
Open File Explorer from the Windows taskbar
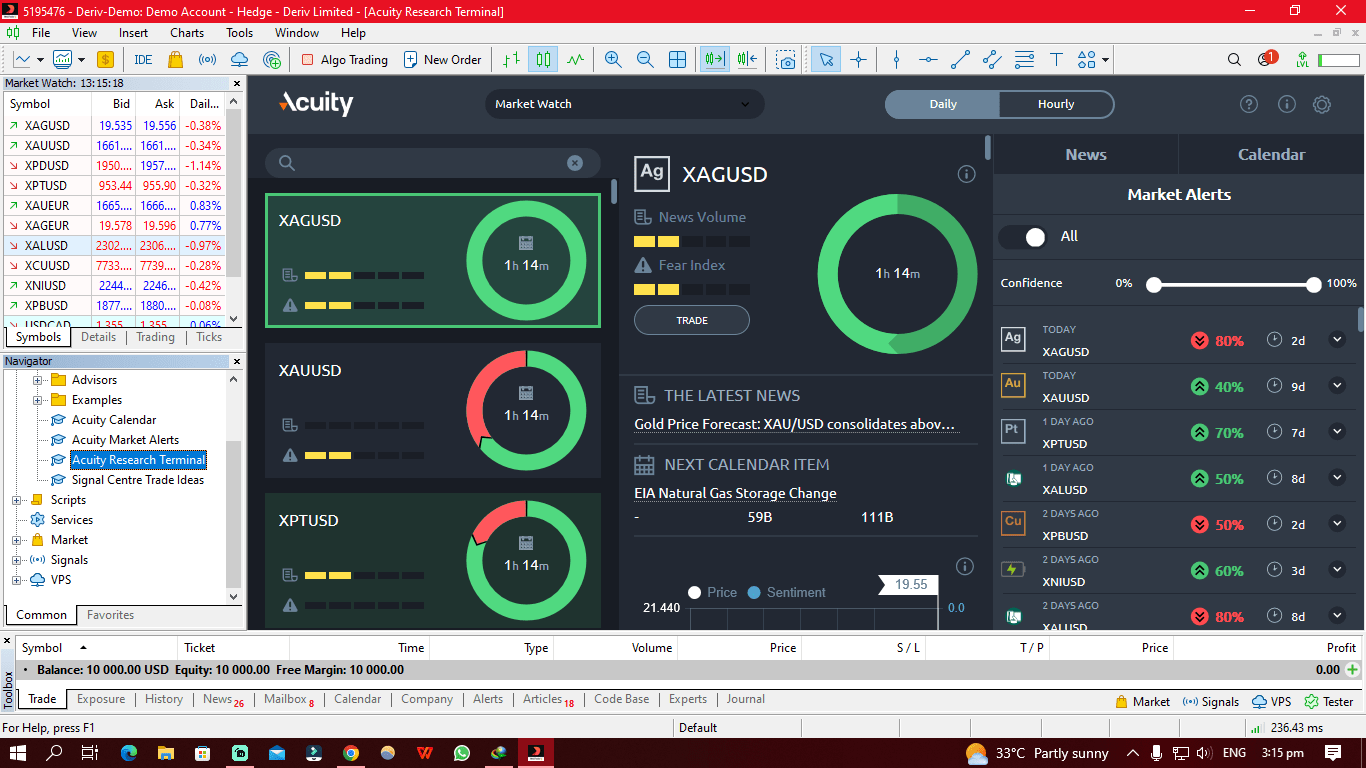(x=164, y=753)
